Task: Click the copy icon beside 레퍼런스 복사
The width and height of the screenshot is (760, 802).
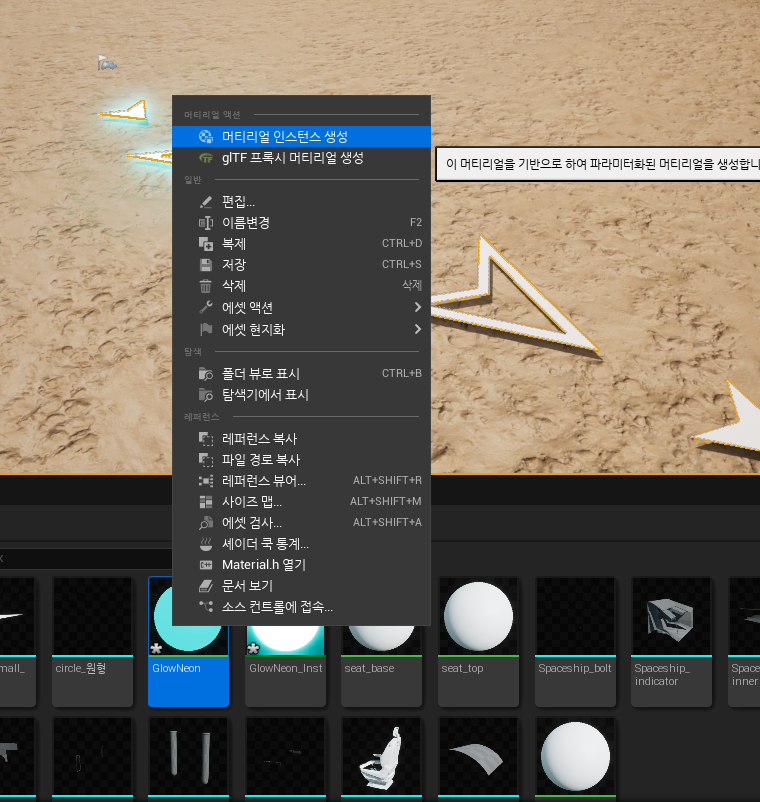Action: [x=206, y=439]
